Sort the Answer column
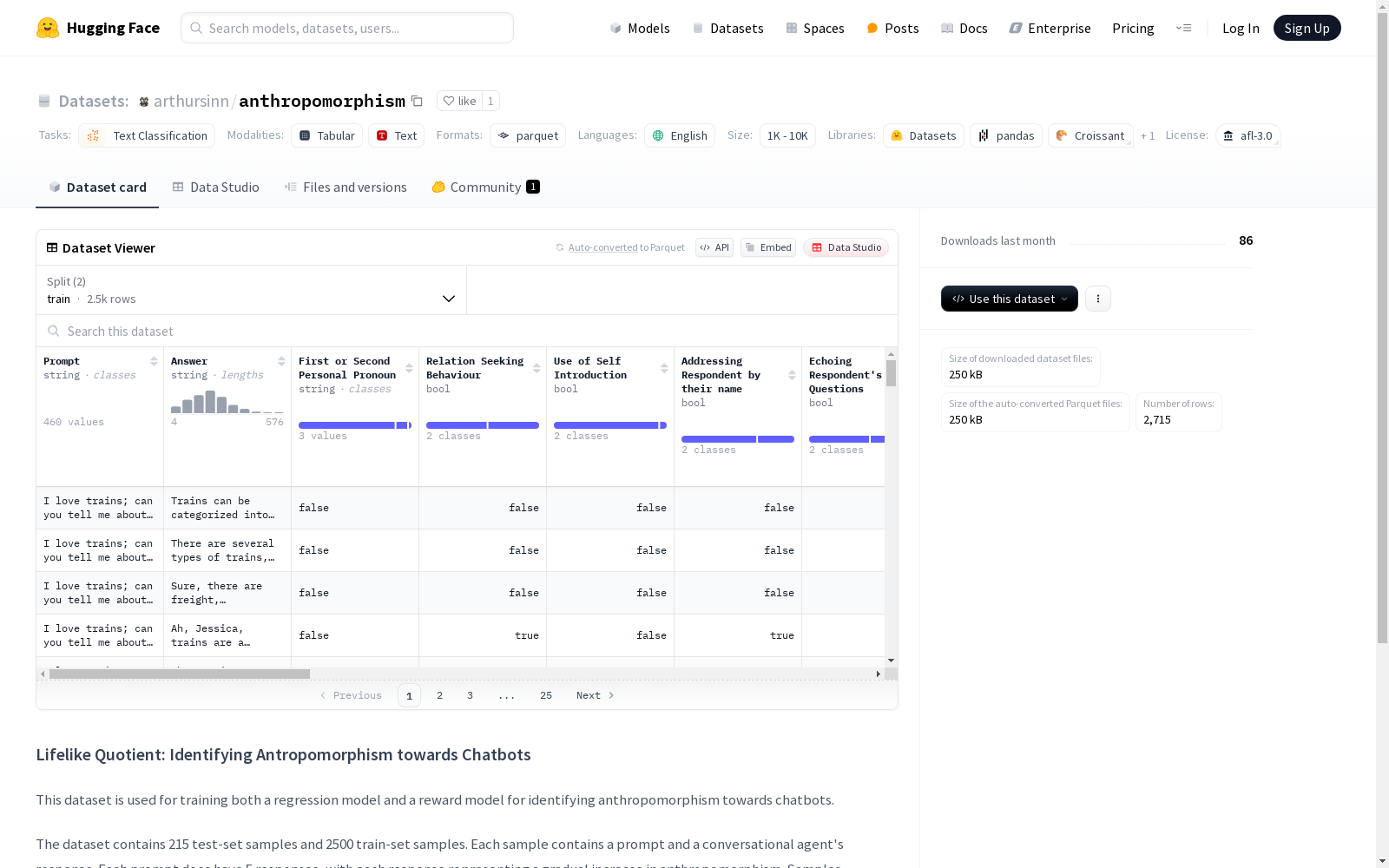This screenshot has height=868, width=1389. pos(281,361)
